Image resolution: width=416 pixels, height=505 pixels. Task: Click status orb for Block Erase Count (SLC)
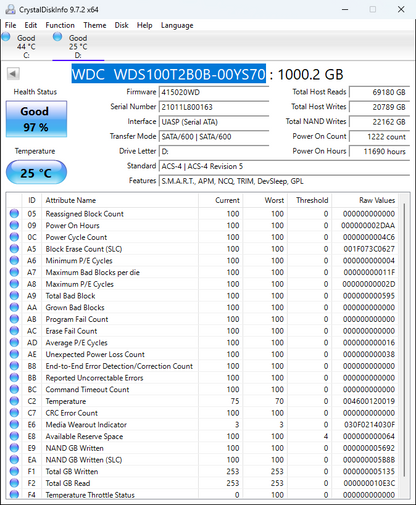click(x=14, y=249)
